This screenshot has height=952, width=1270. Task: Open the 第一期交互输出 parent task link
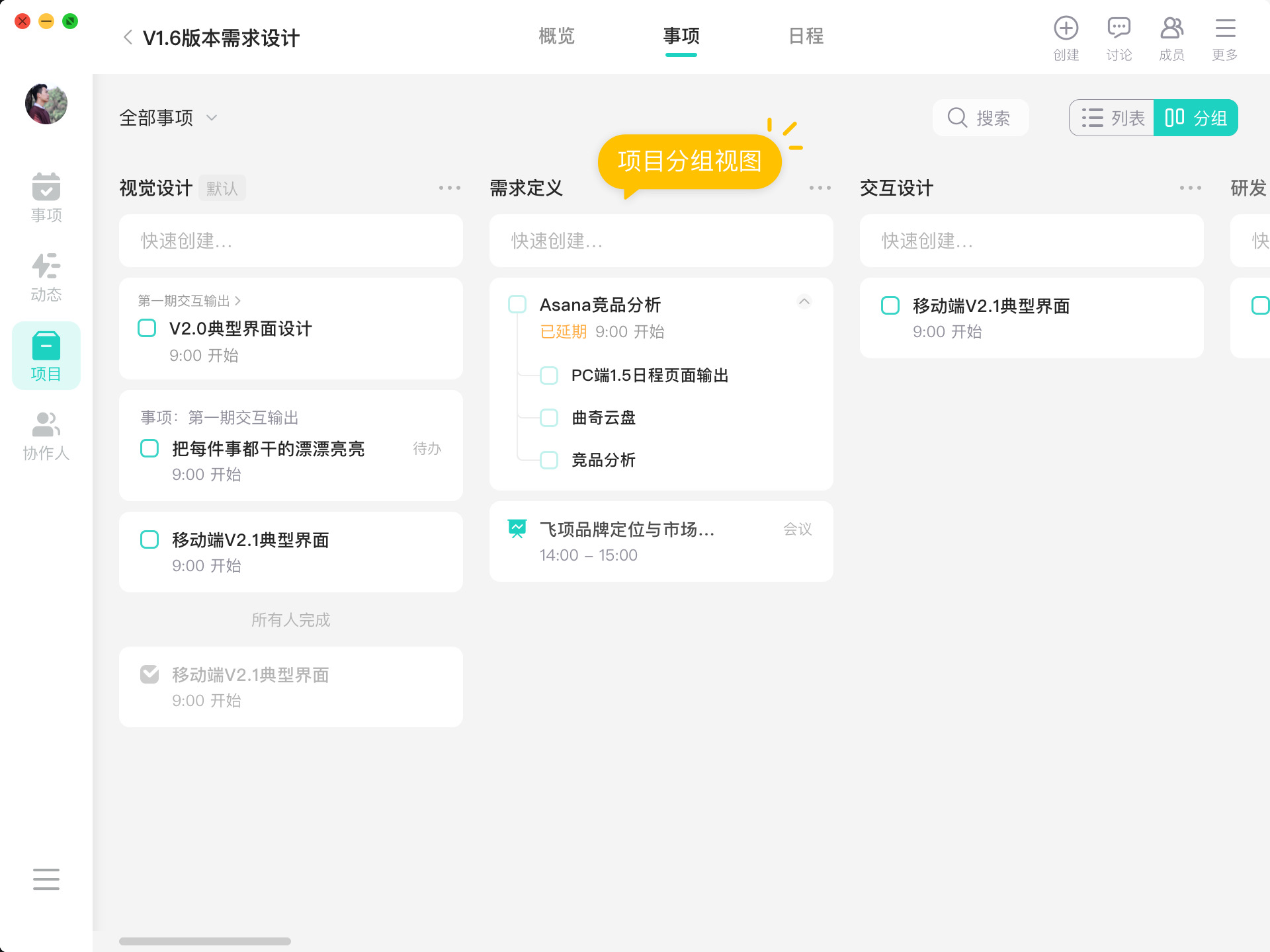click(x=189, y=301)
